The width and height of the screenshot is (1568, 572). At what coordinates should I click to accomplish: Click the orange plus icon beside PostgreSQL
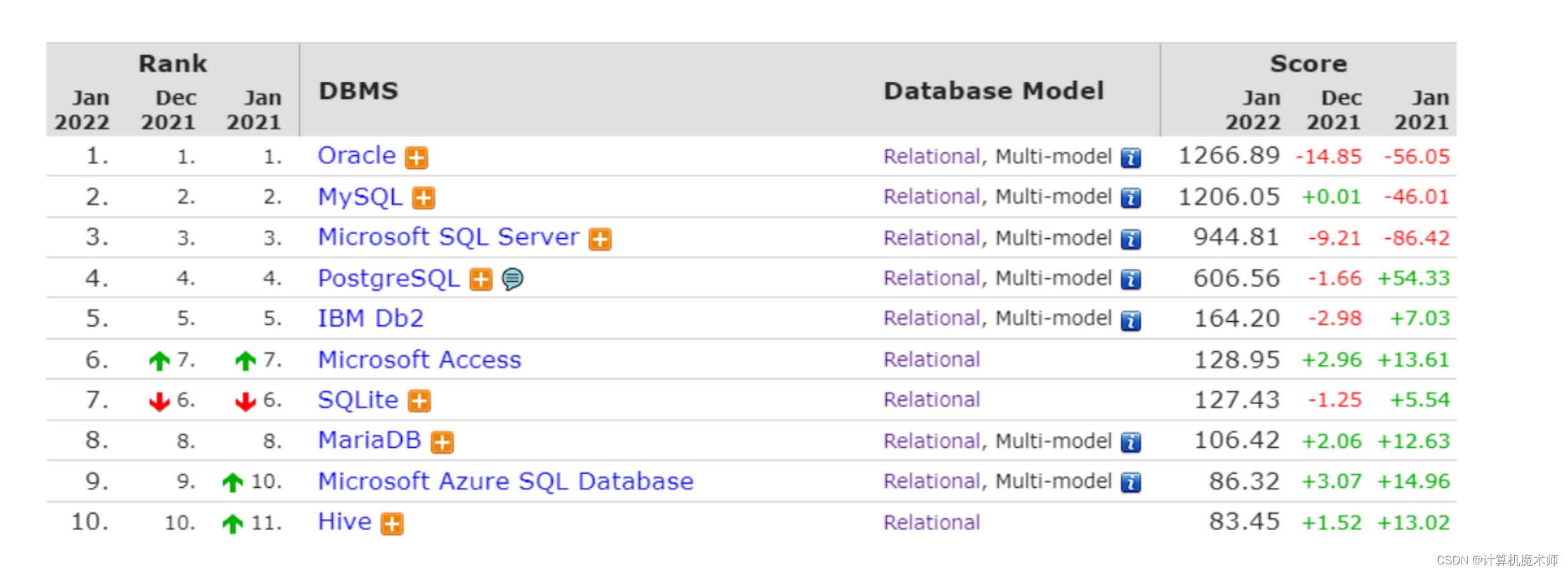pyautogui.click(x=480, y=279)
